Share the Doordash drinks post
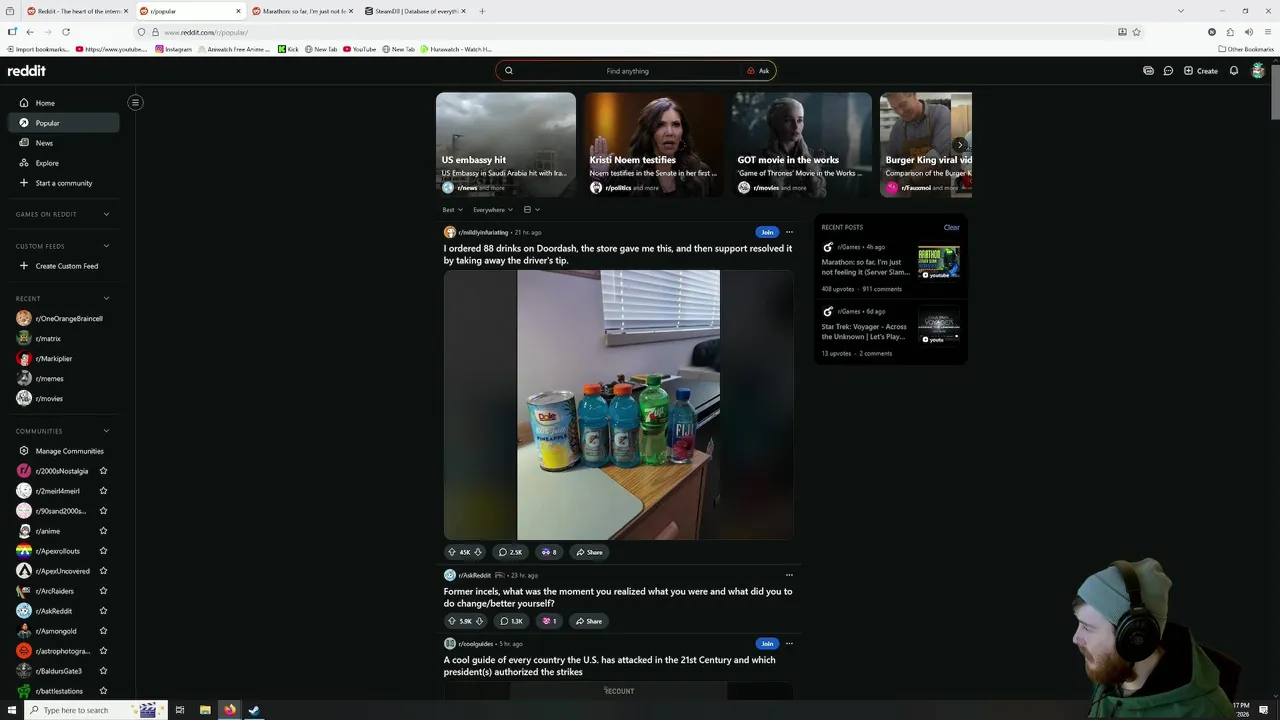The height and width of the screenshot is (720, 1280). 589,552
